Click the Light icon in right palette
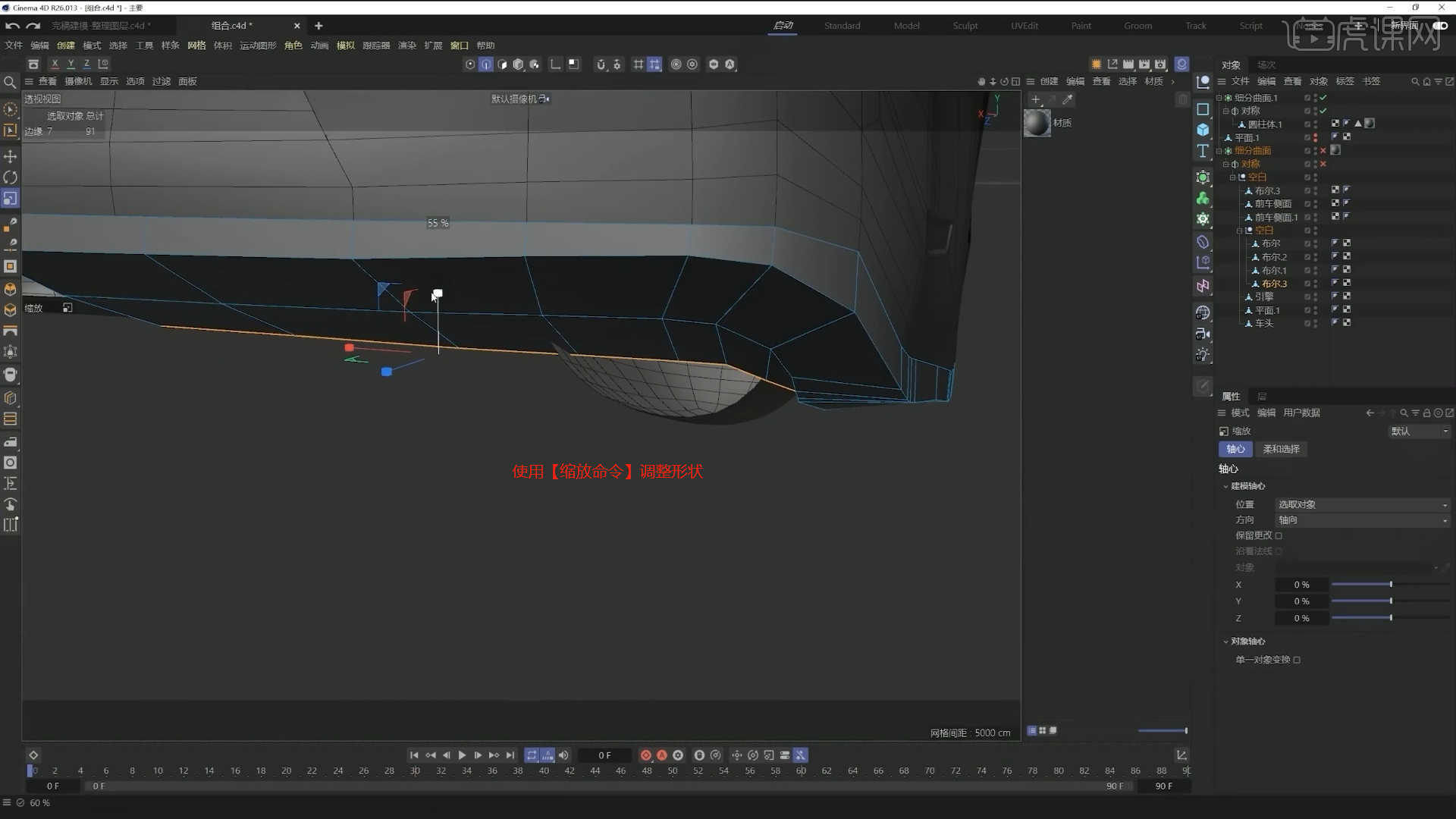The height and width of the screenshot is (819, 1456). (x=1203, y=355)
